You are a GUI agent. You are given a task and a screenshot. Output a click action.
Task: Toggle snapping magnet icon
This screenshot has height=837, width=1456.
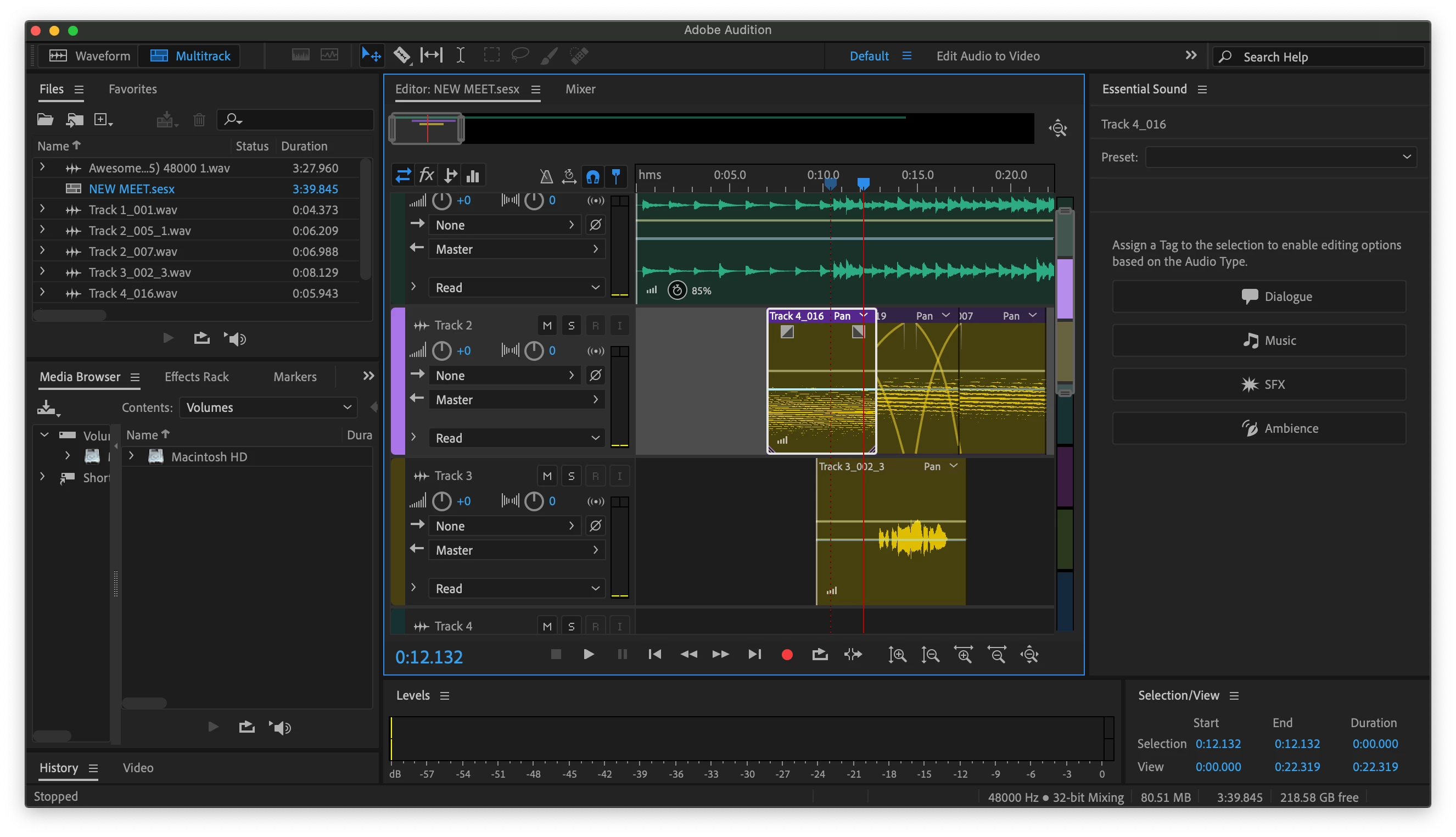coord(592,176)
